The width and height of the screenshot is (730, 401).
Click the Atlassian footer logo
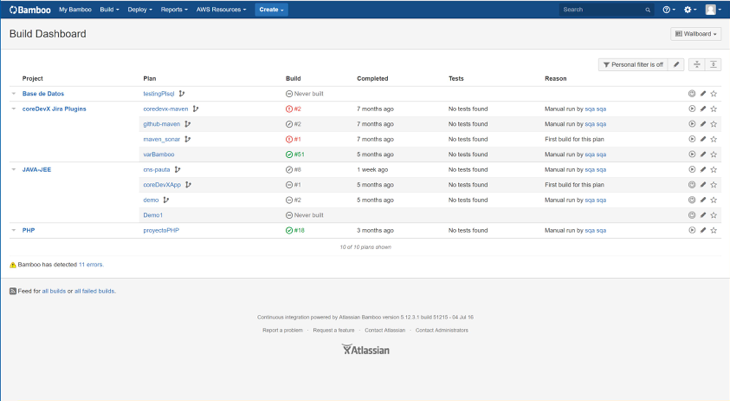(x=365, y=350)
